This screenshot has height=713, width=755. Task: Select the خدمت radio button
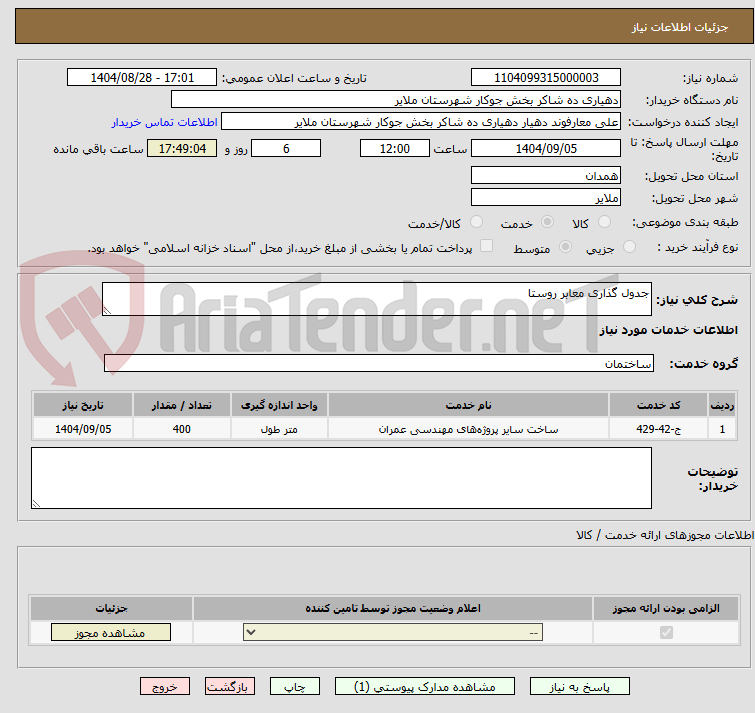click(x=547, y=222)
